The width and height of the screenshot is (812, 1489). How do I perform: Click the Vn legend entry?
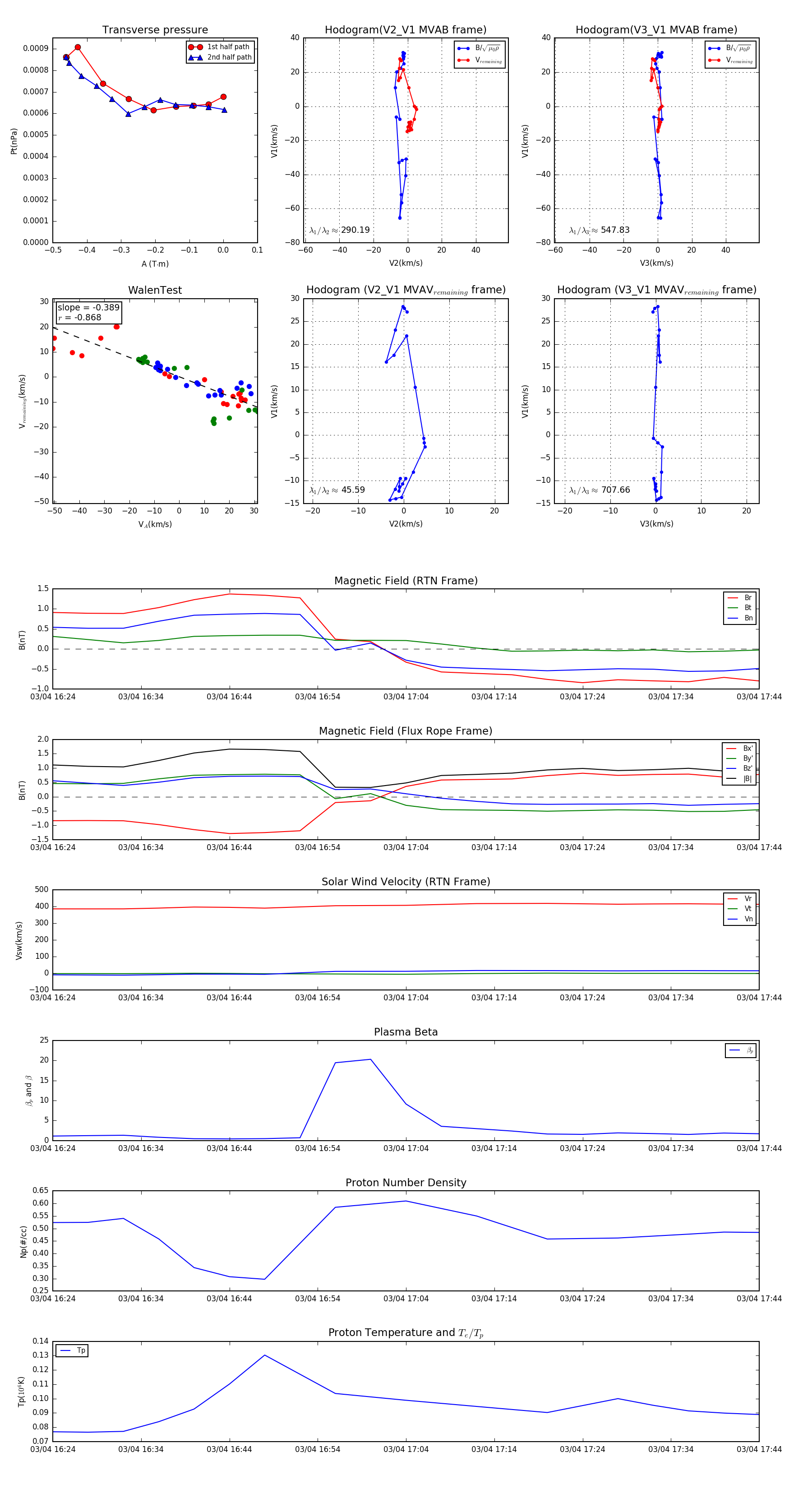coord(740,919)
